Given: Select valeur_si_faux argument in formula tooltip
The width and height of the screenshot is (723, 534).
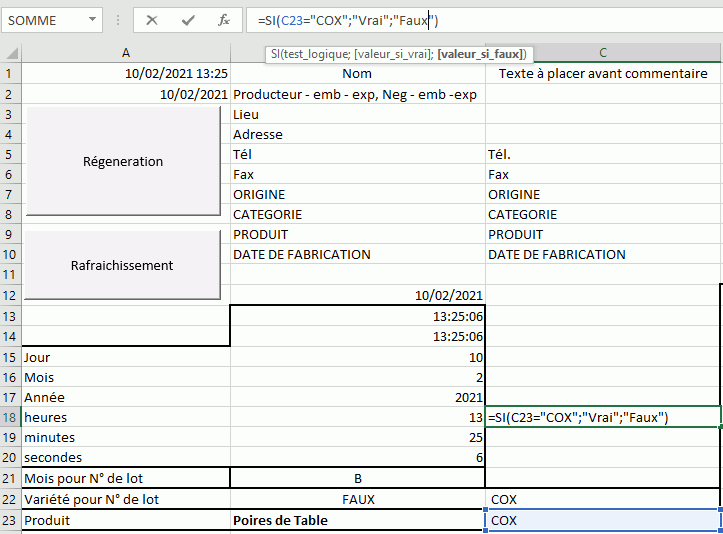Looking at the screenshot, I should [481, 54].
